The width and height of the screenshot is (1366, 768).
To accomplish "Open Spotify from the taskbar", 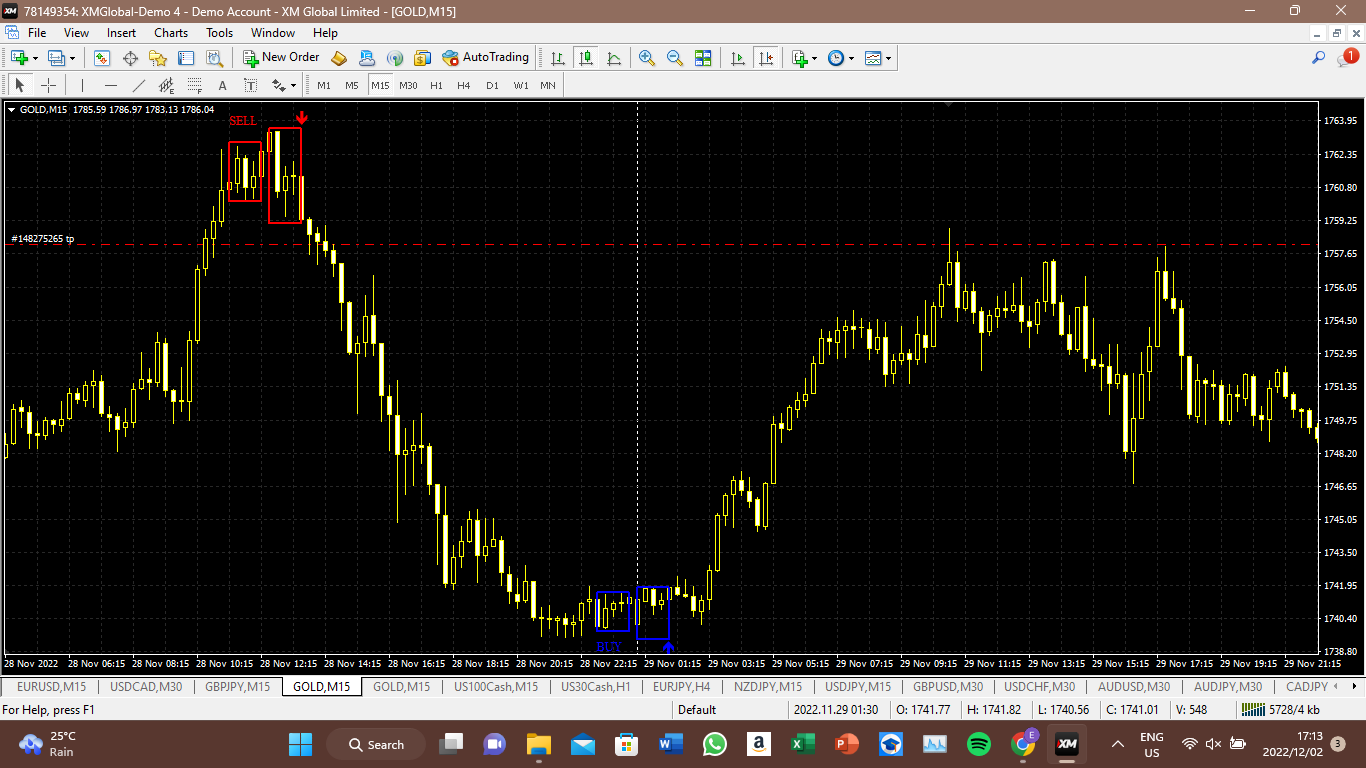I will click(x=979, y=744).
